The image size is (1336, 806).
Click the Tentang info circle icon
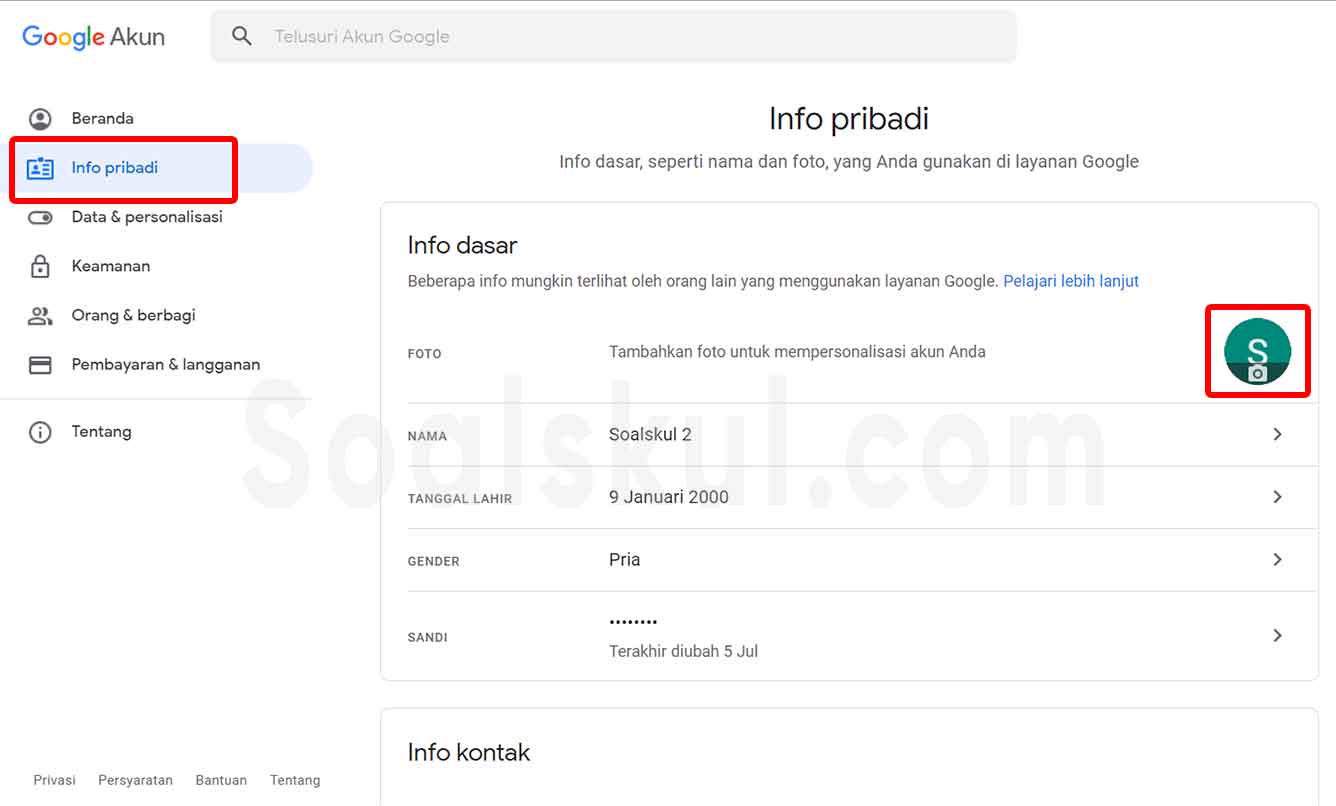coord(40,432)
